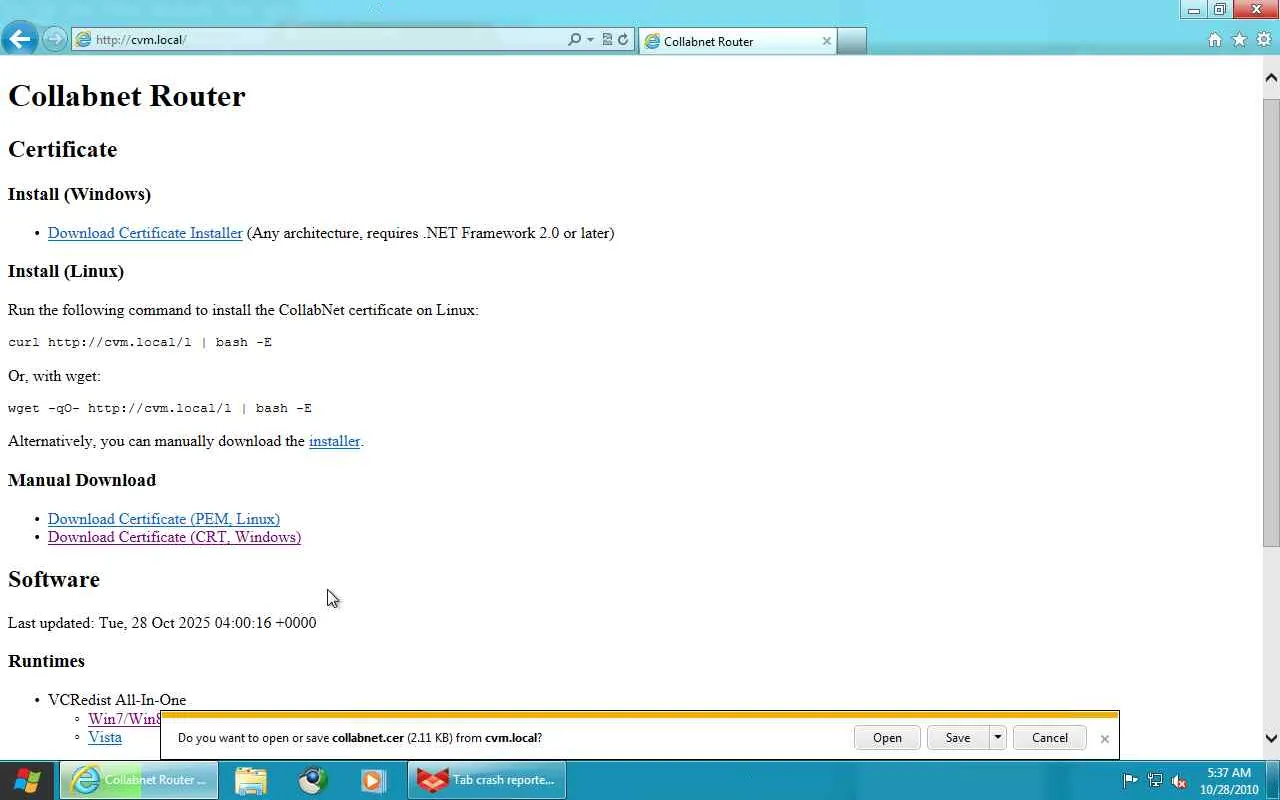The width and height of the screenshot is (1280, 800).
Task: Open a new tab with the blank tab button
Action: pos(851,41)
